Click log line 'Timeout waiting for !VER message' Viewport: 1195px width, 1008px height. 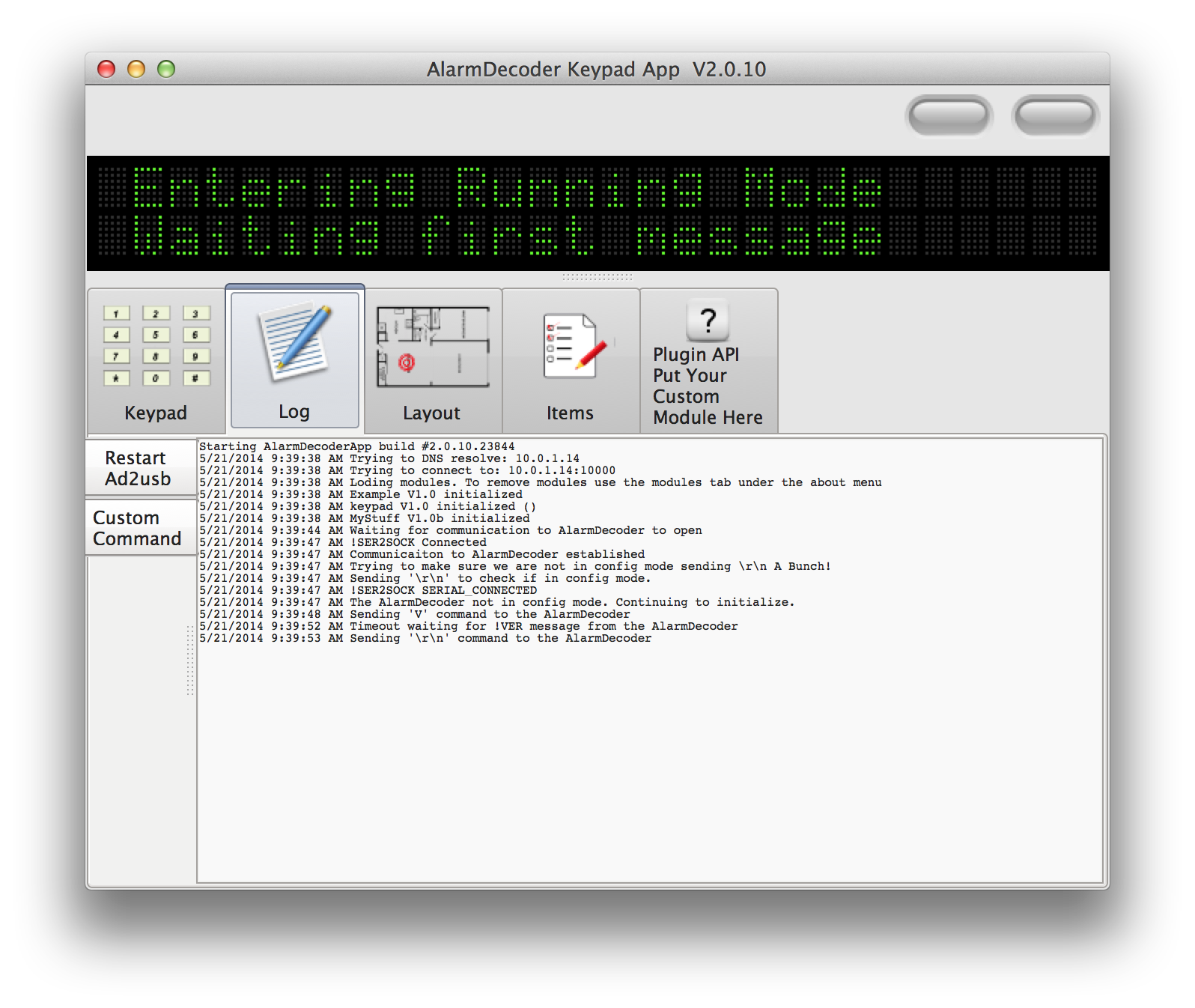tap(469, 626)
